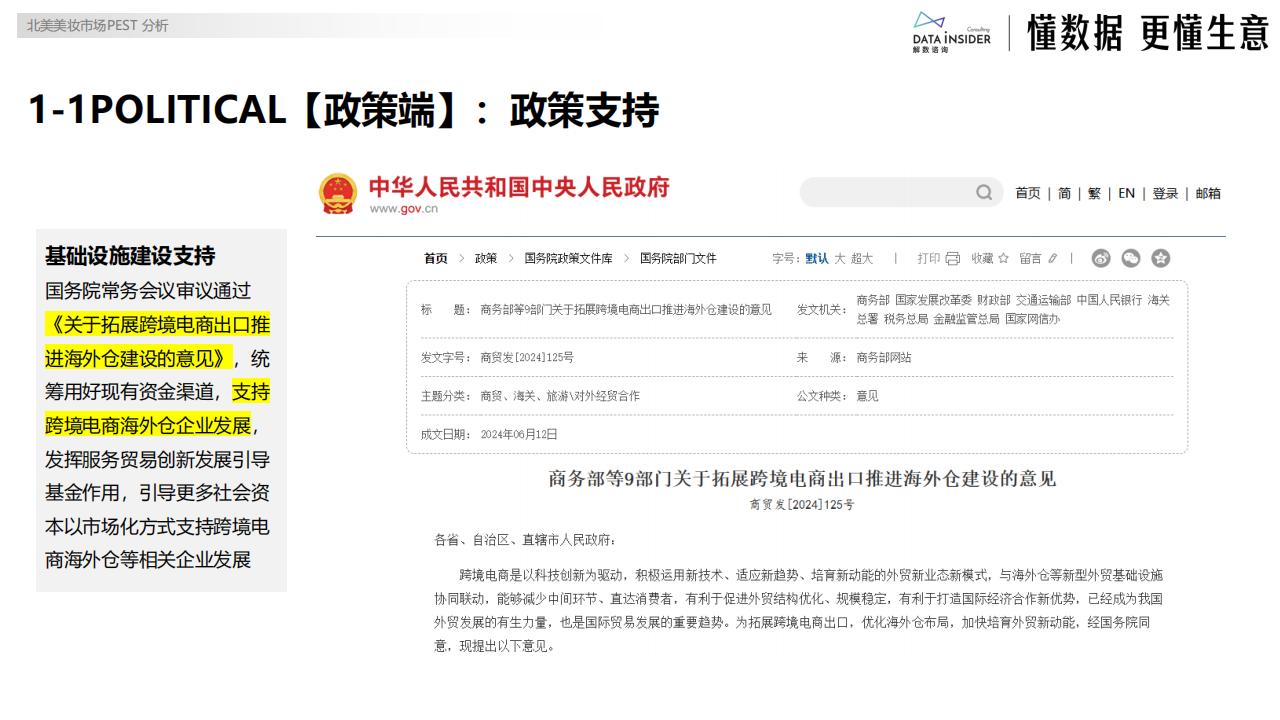Click the star icon beside 收藏

click(1004, 259)
